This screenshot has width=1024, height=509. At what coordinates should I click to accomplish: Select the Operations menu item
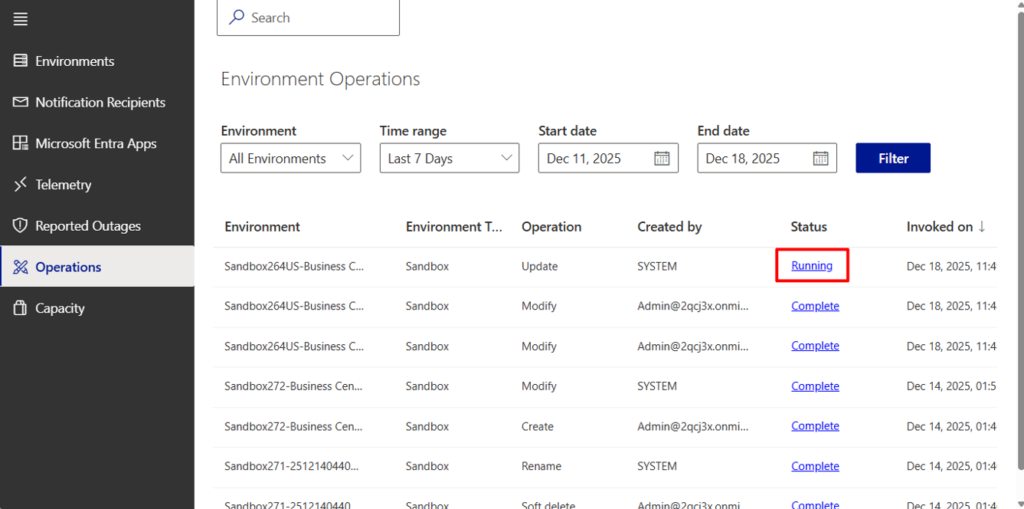click(68, 267)
